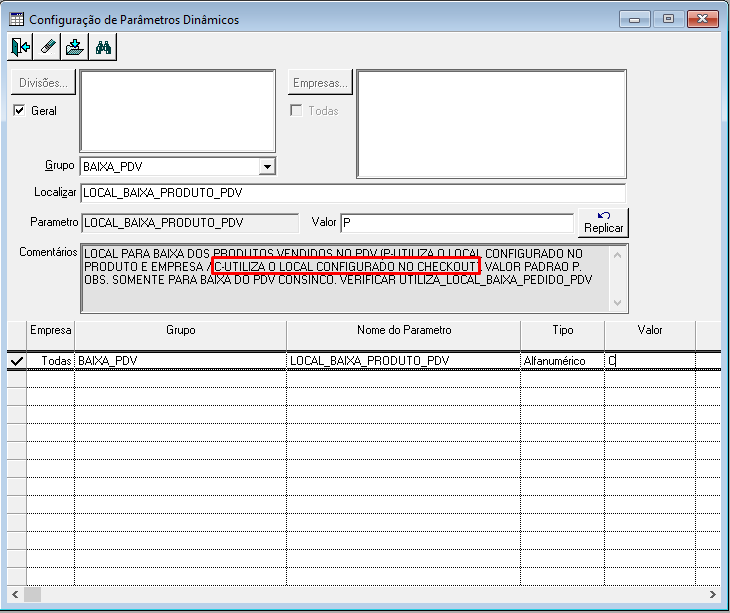This screenshot has width=730, height=613.
Task: Click the Todas cell in the grid row
Action: tap(50, 361)
